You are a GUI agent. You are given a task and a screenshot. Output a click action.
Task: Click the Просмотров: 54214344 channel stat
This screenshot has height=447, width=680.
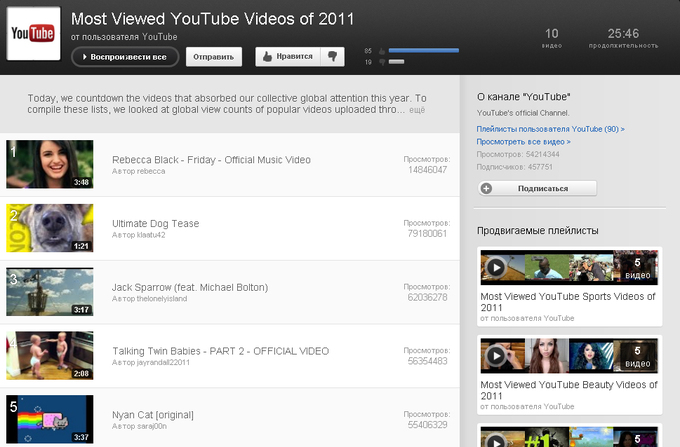518,154
